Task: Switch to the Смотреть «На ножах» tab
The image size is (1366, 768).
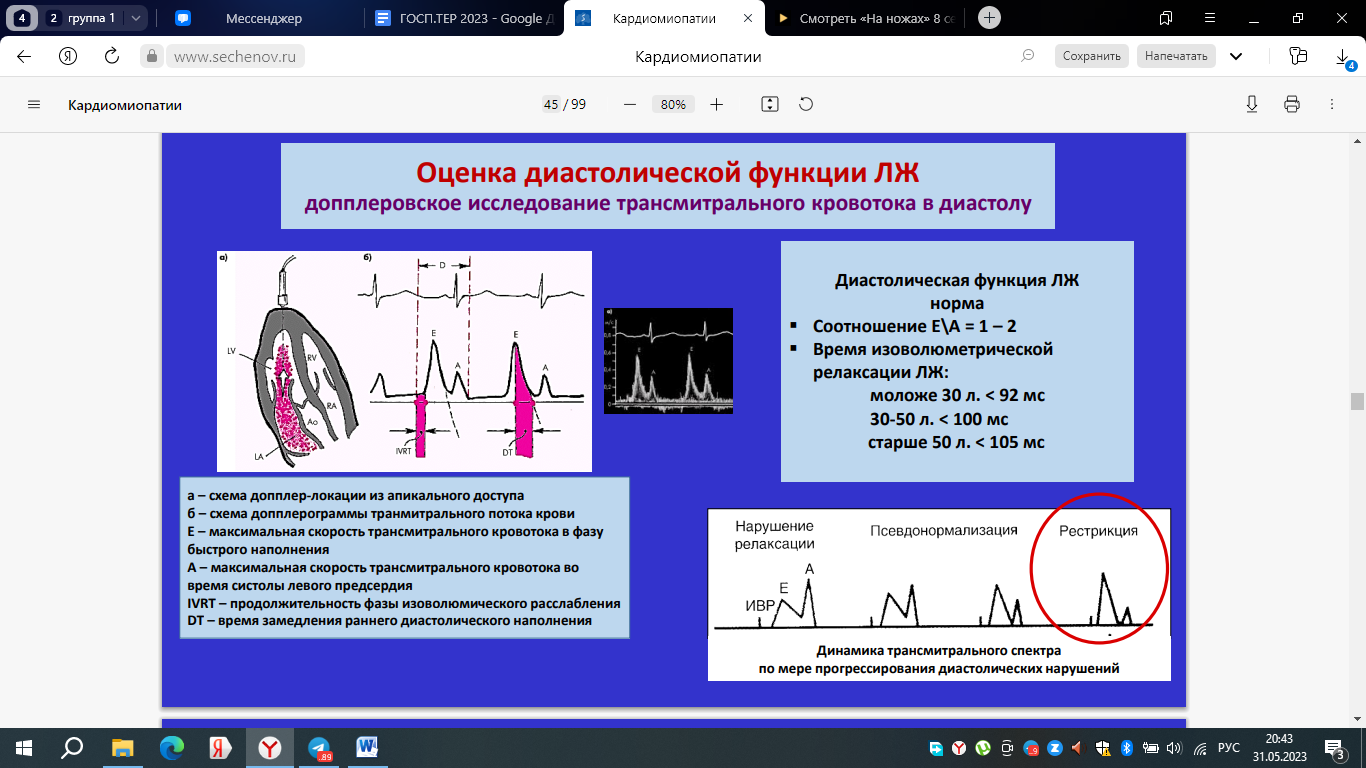Action: pyautogui.click(x=865, y=17)
